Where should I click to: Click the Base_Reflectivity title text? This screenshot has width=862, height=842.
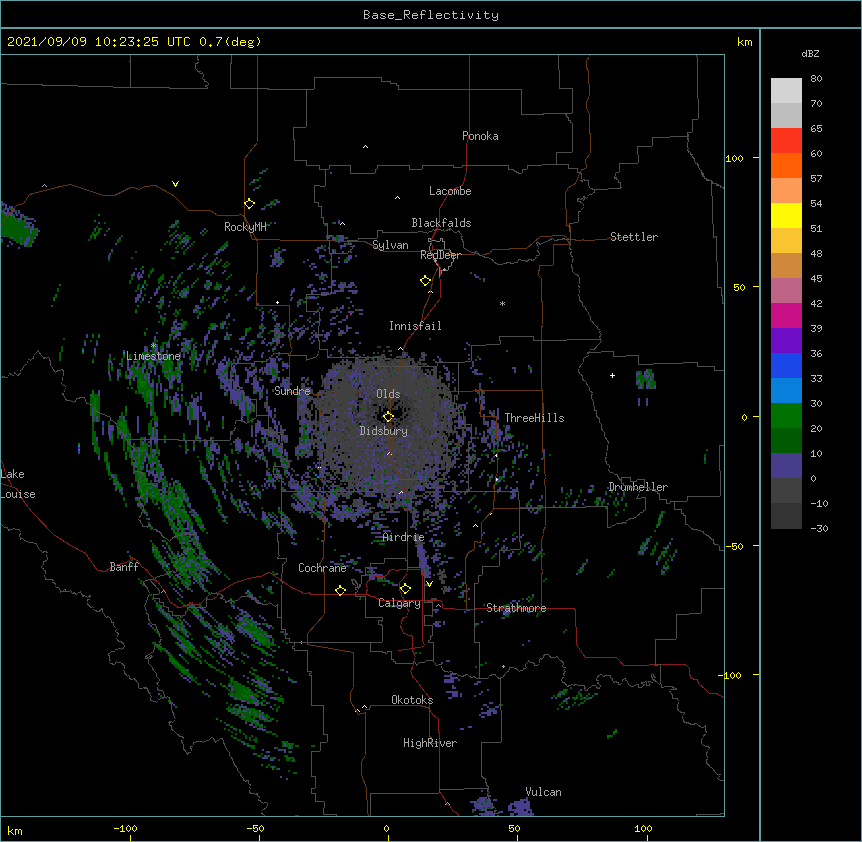[x=431, y=15]
